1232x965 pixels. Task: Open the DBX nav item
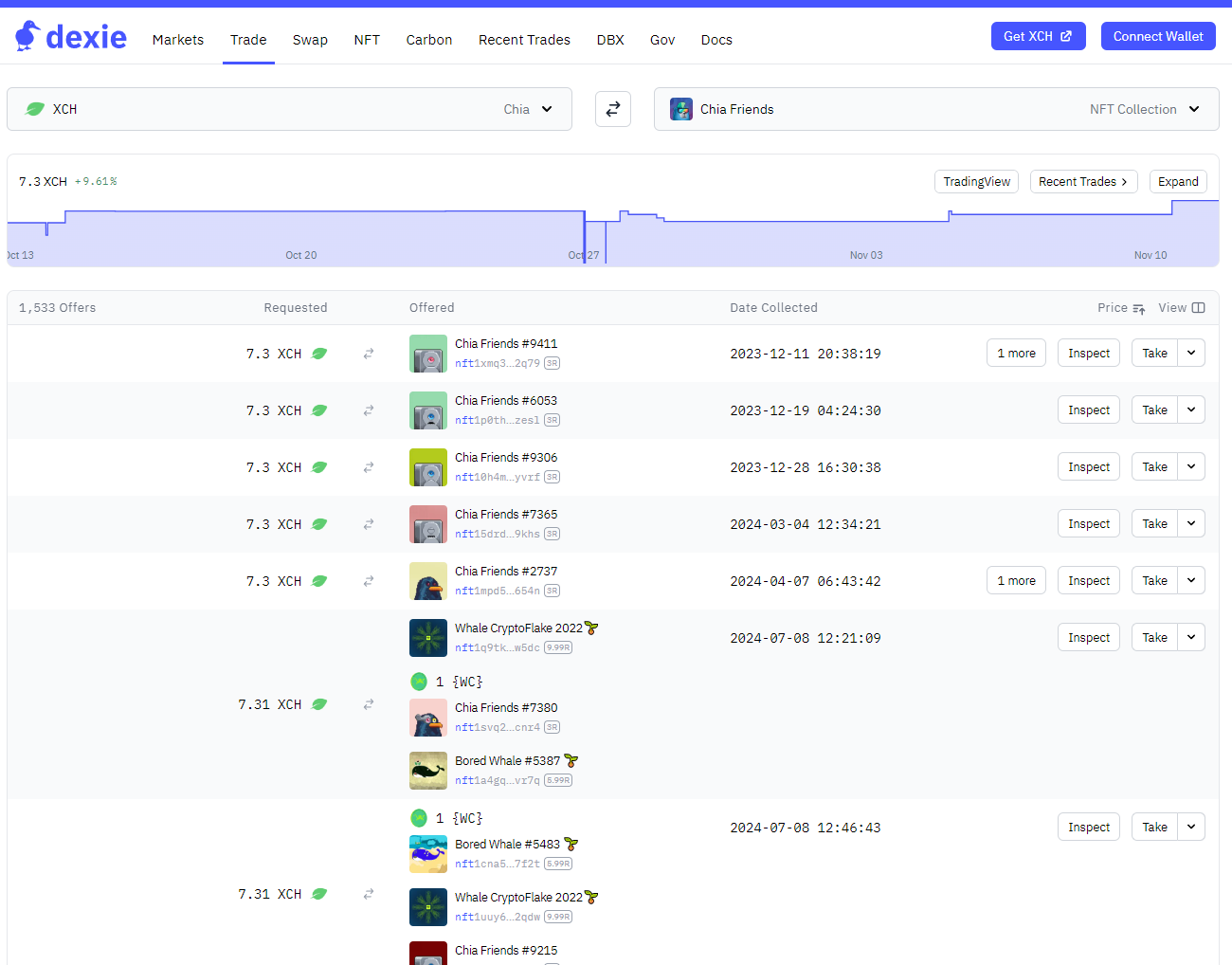(610, 40)
